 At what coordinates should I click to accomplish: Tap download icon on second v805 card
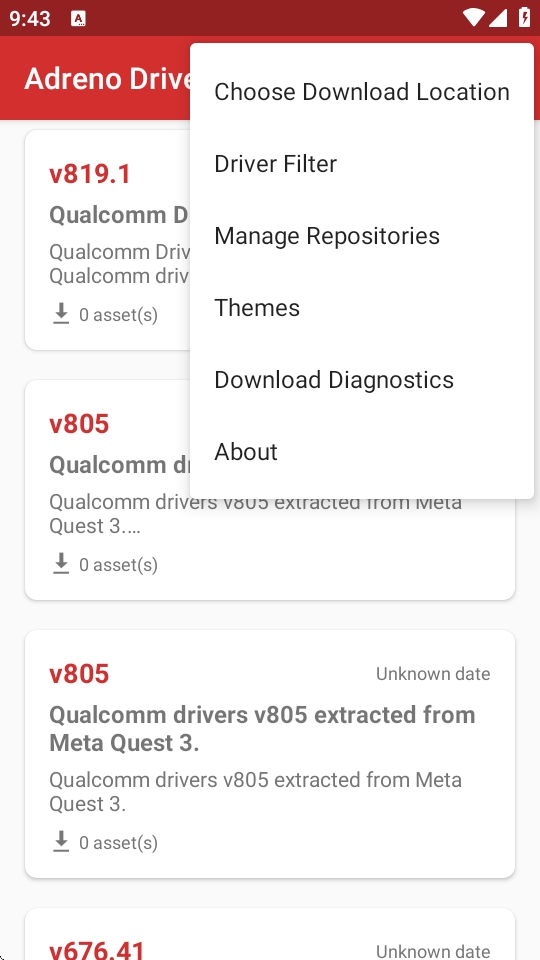[61, 842]
